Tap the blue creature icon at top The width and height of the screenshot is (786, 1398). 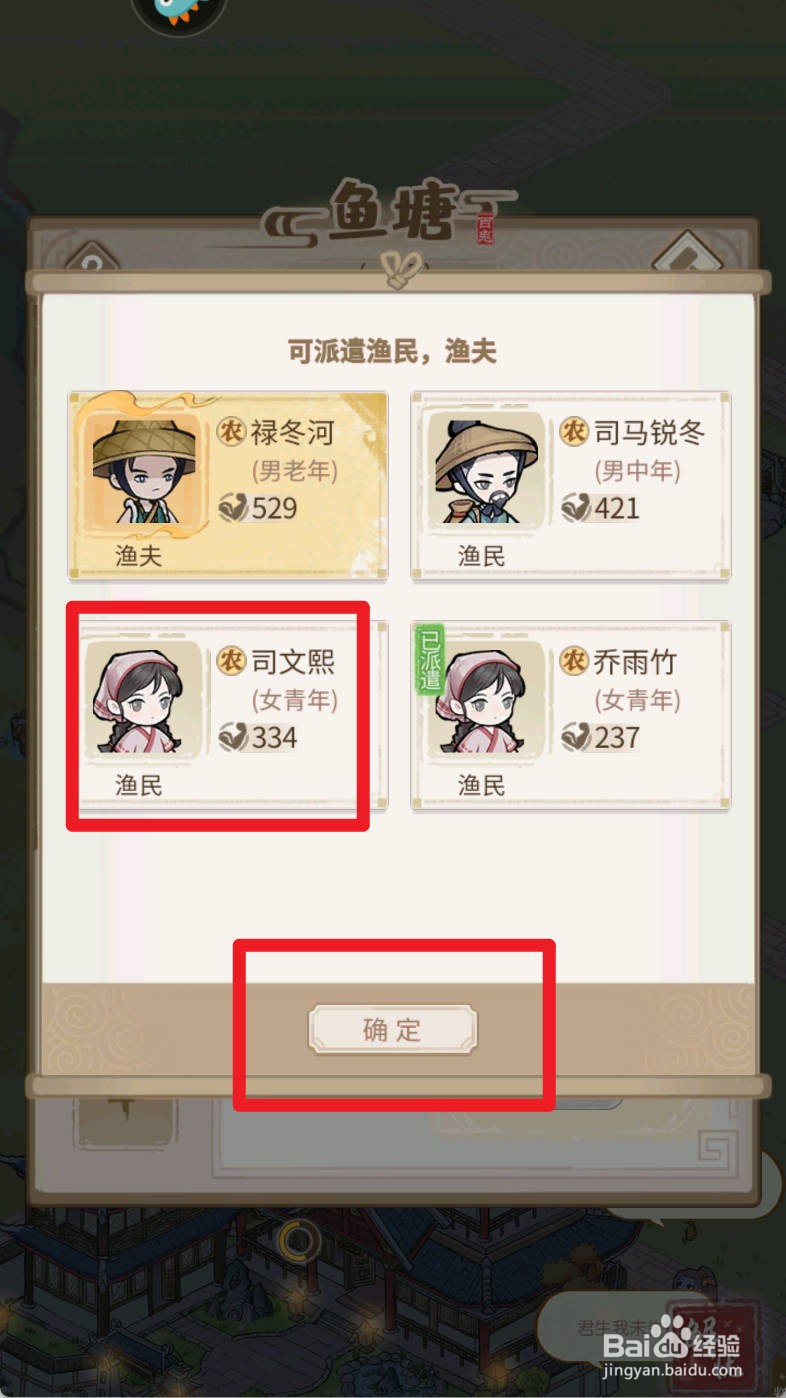[180, 12]
